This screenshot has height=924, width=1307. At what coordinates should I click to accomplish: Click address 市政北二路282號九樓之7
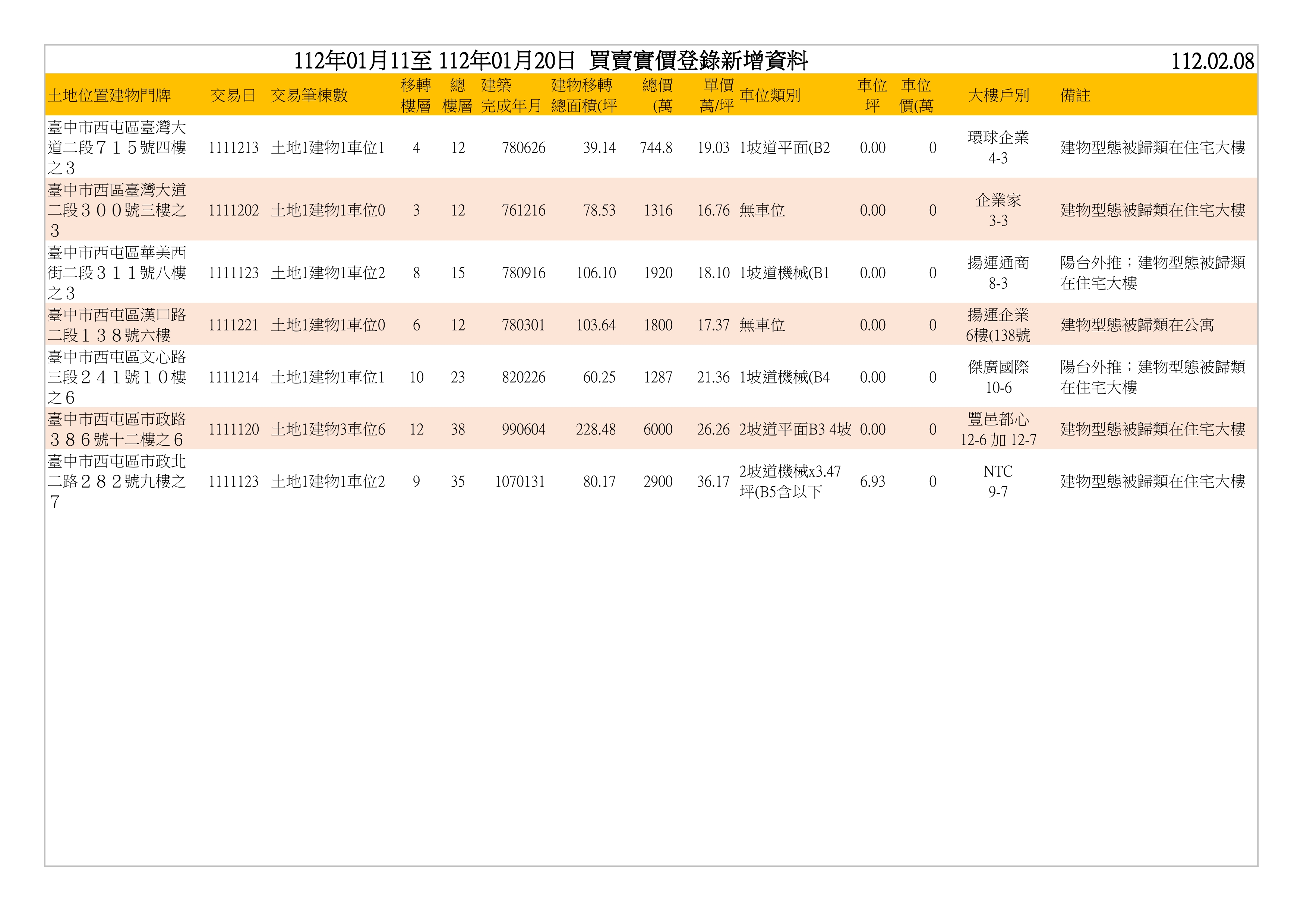pos(117,481)
